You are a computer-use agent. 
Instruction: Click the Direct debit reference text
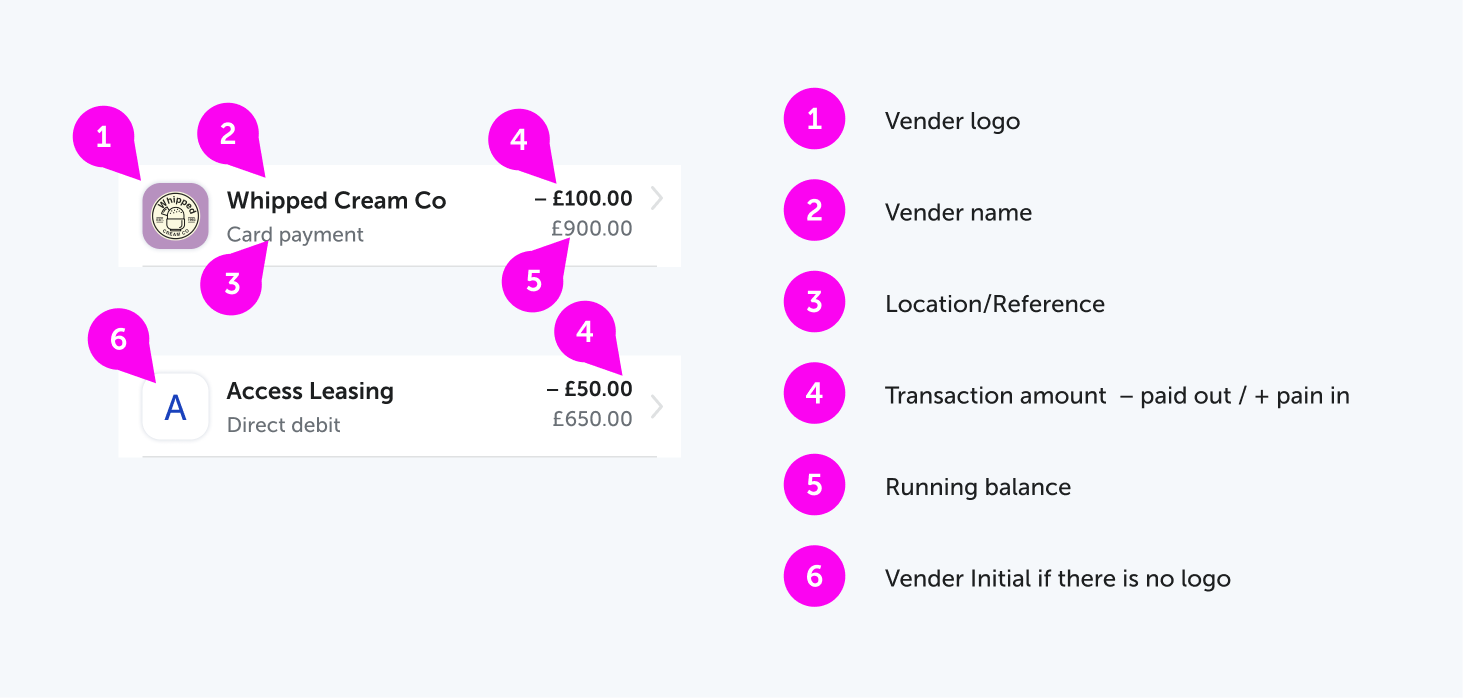tap(284, 425)
